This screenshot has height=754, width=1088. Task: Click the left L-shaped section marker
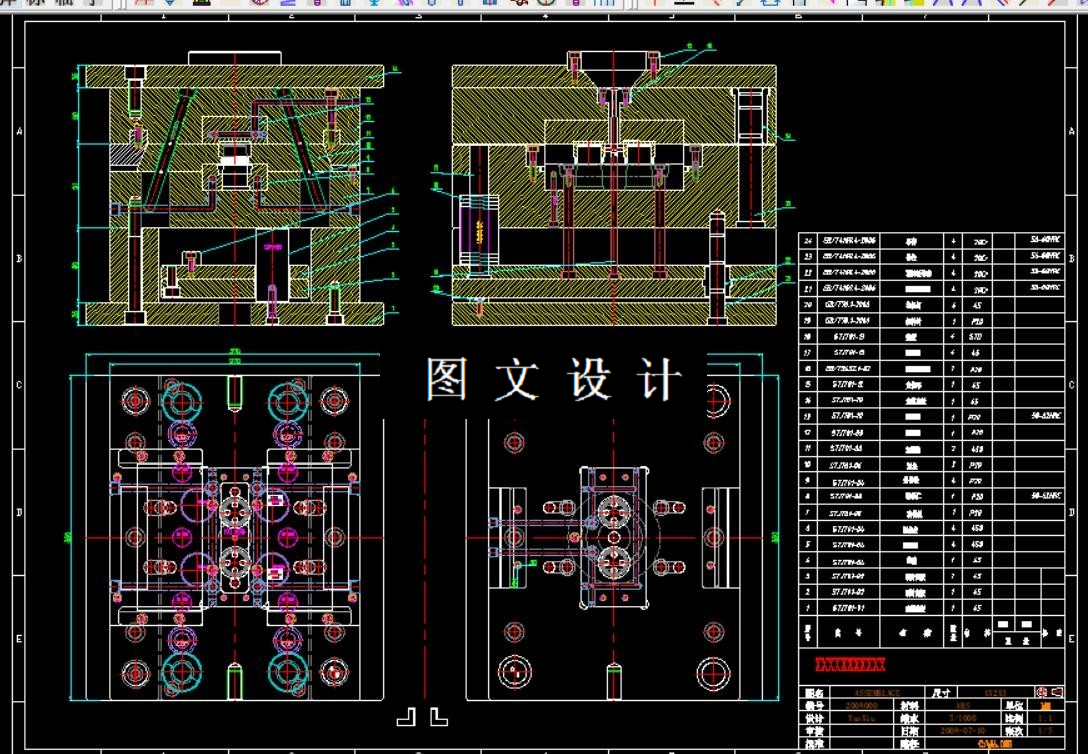click(x=406, y=717)
